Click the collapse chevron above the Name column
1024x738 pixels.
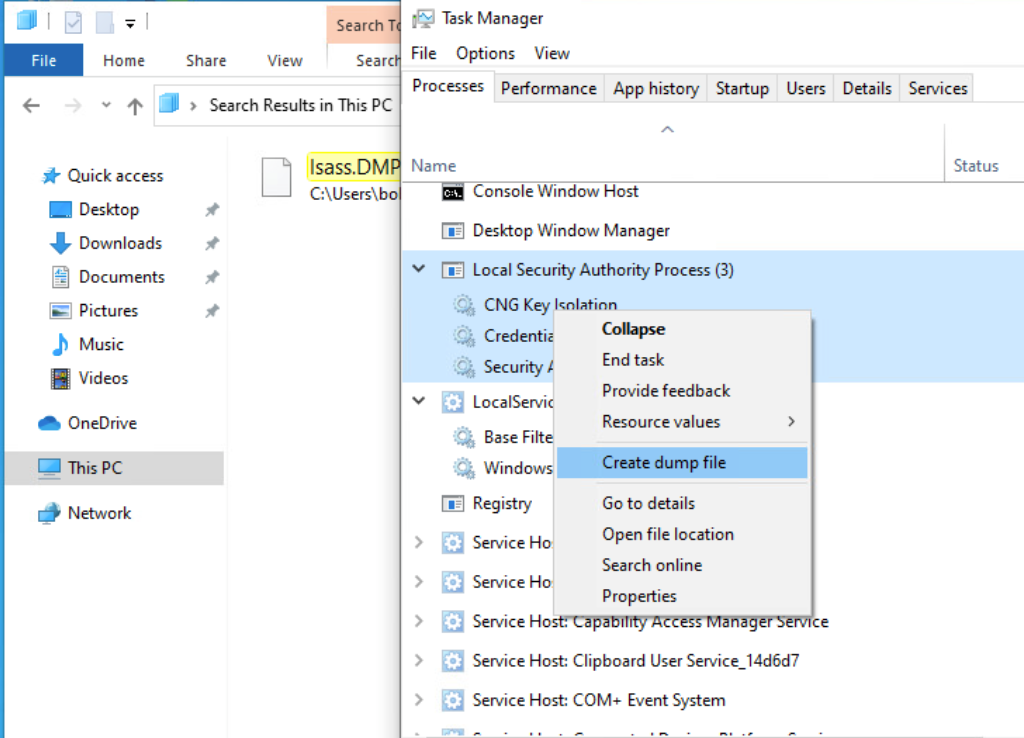tap(667, 128)
